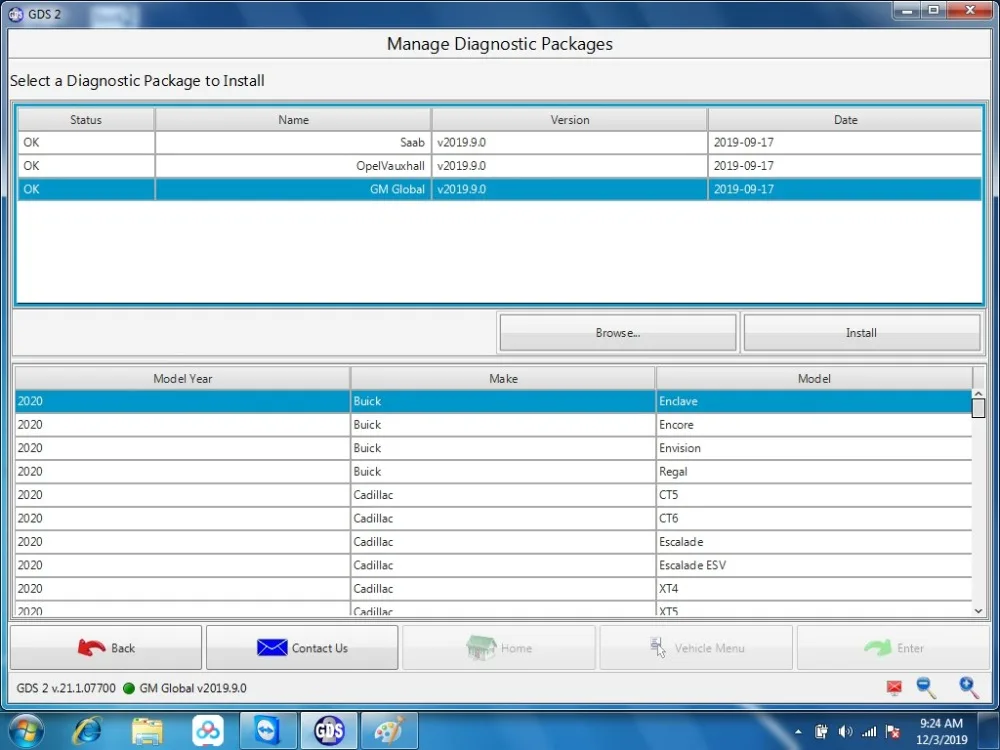Viewport: 1000px width, 750px height.
Task: Click Saab version v2019.9.0 cell
Action: pyautogui.click(x=570, y=143)
